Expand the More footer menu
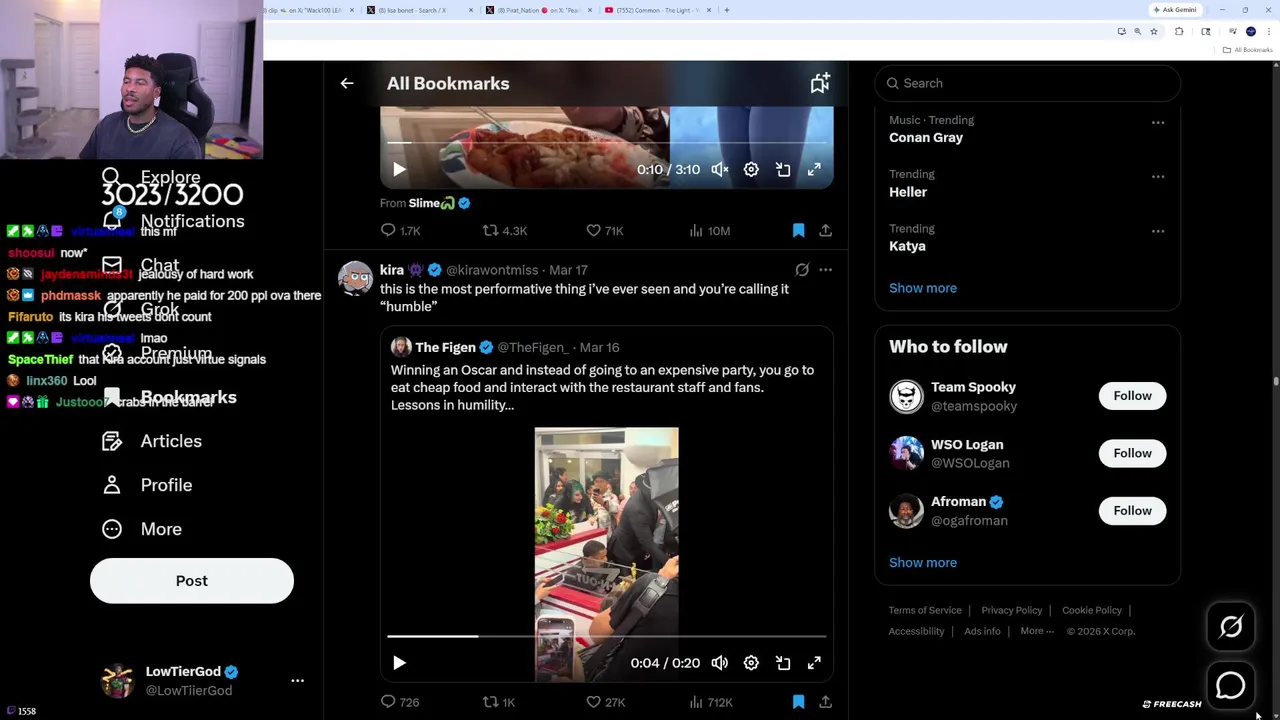 coord(1037,631)
